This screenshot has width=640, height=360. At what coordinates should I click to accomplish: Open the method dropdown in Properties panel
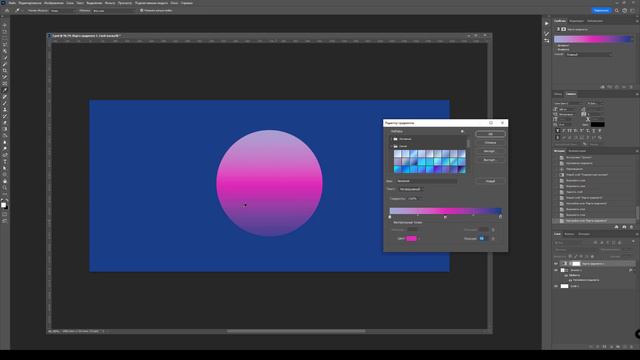pos(589,54)
